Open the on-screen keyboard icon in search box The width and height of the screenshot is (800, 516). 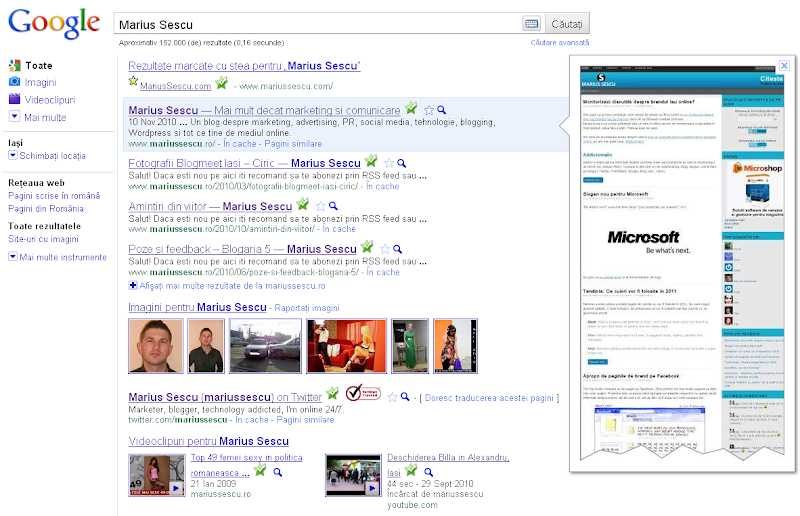(x=531, y=23)
